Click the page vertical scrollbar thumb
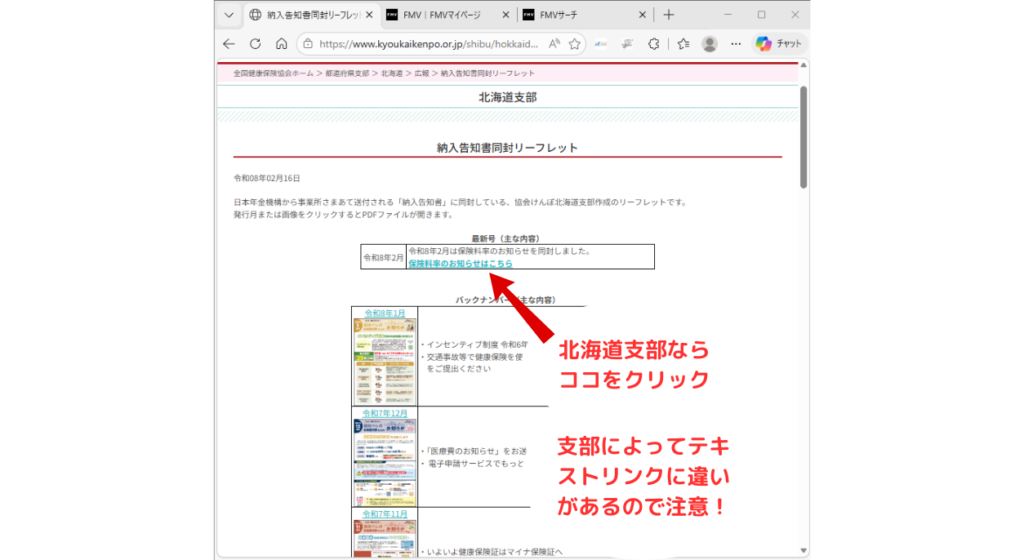Viewport: 1024px width, 560px height. point(803,137)
